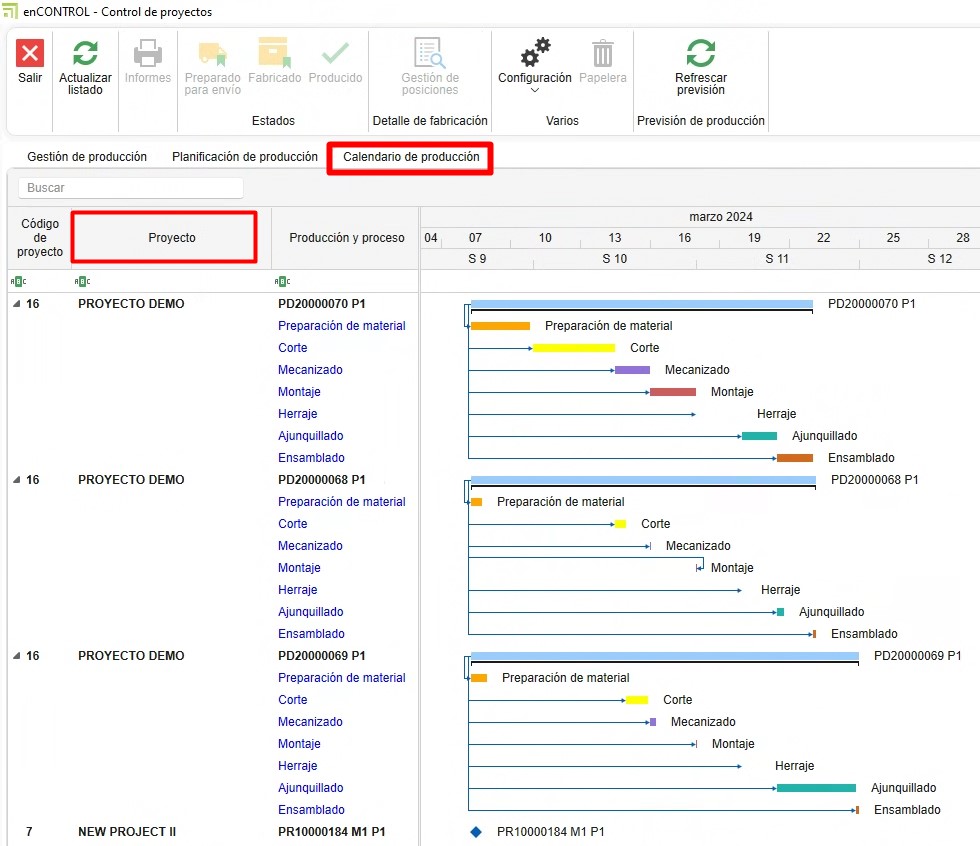Click the Fabricado box icon
Screen dimensions: 980x846
(274, 52)
